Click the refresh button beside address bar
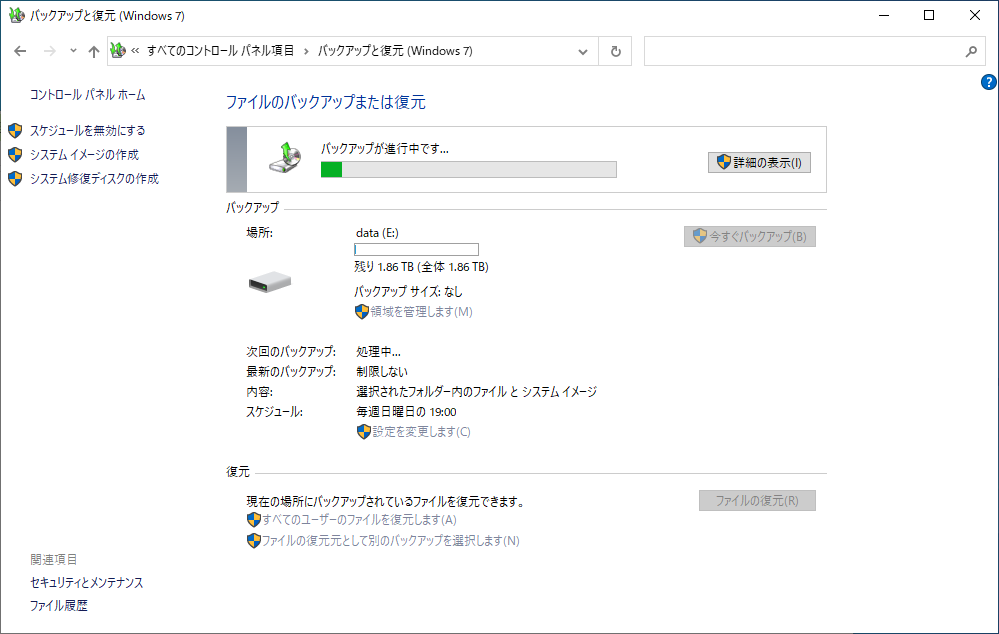 (615, 51)
